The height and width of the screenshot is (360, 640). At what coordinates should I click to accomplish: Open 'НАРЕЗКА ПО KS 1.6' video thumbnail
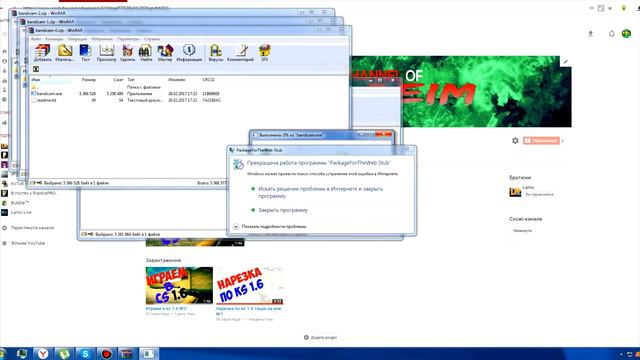249,285
